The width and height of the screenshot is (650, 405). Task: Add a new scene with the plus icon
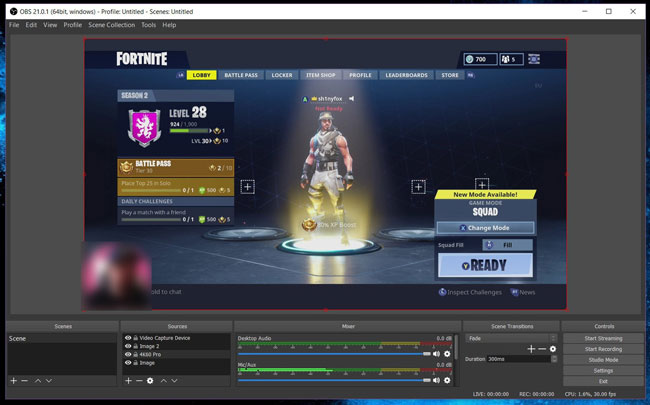[14, 381]
